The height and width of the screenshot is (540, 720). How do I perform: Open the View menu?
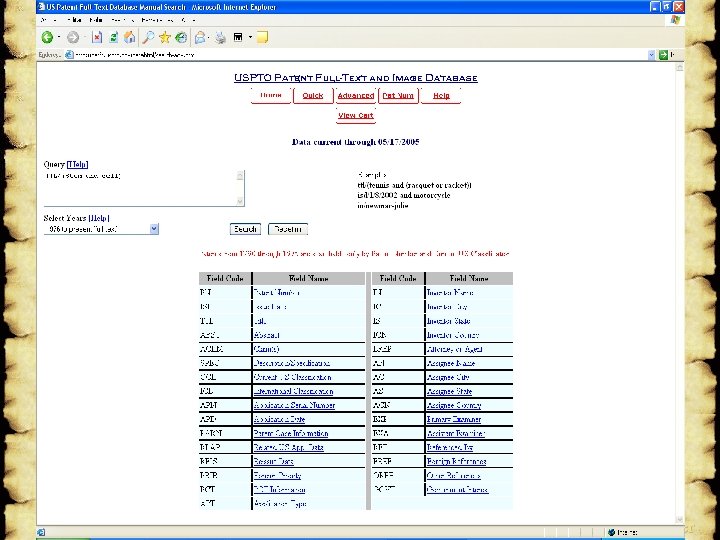96,20
